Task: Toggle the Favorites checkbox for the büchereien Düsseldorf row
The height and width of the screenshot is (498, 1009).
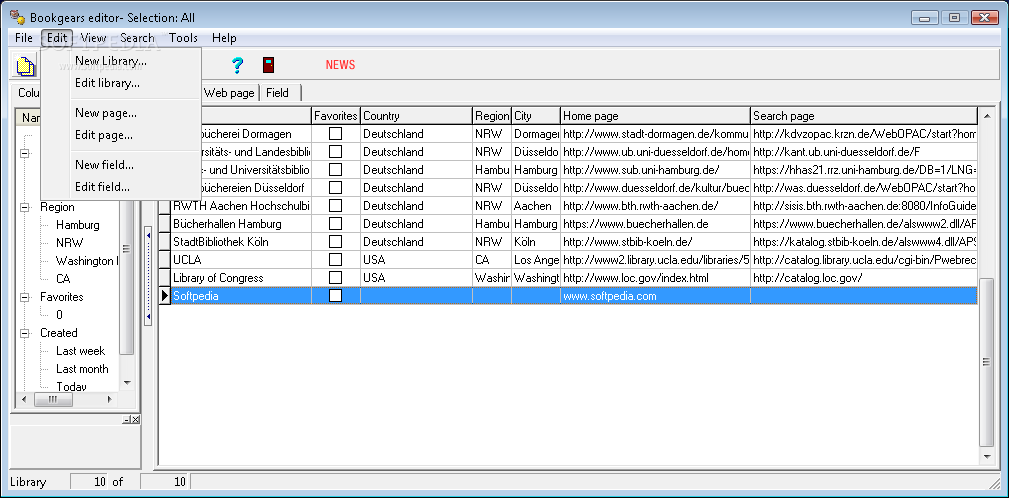Action: 335,188
